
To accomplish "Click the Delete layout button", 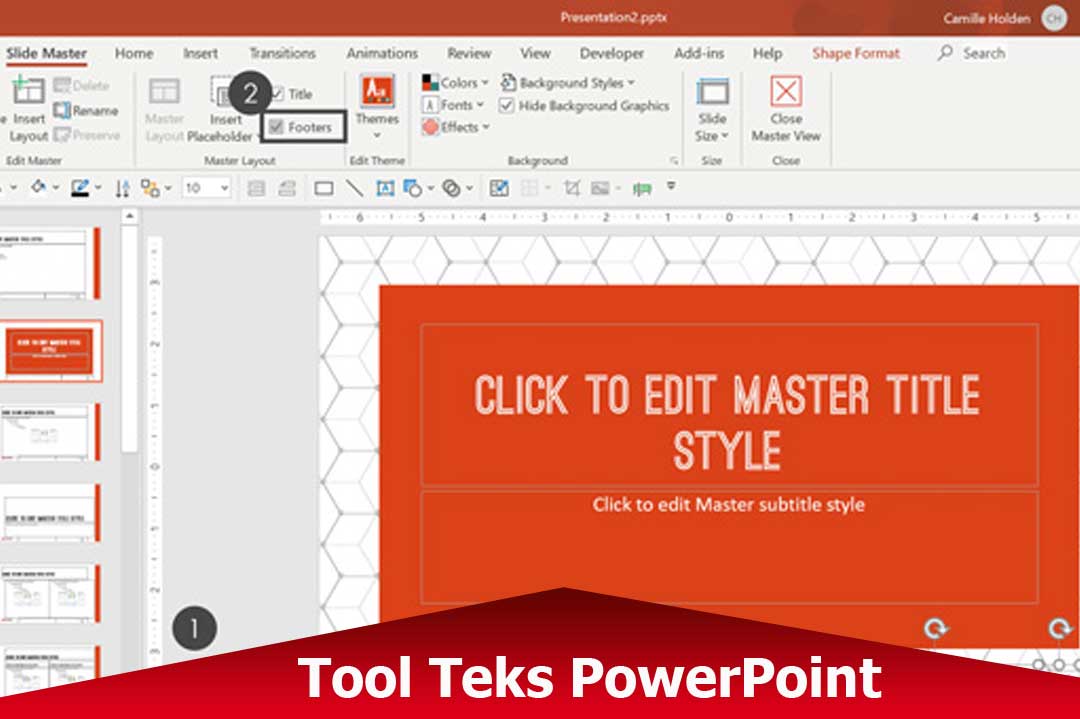I will (x=81, y=85).
